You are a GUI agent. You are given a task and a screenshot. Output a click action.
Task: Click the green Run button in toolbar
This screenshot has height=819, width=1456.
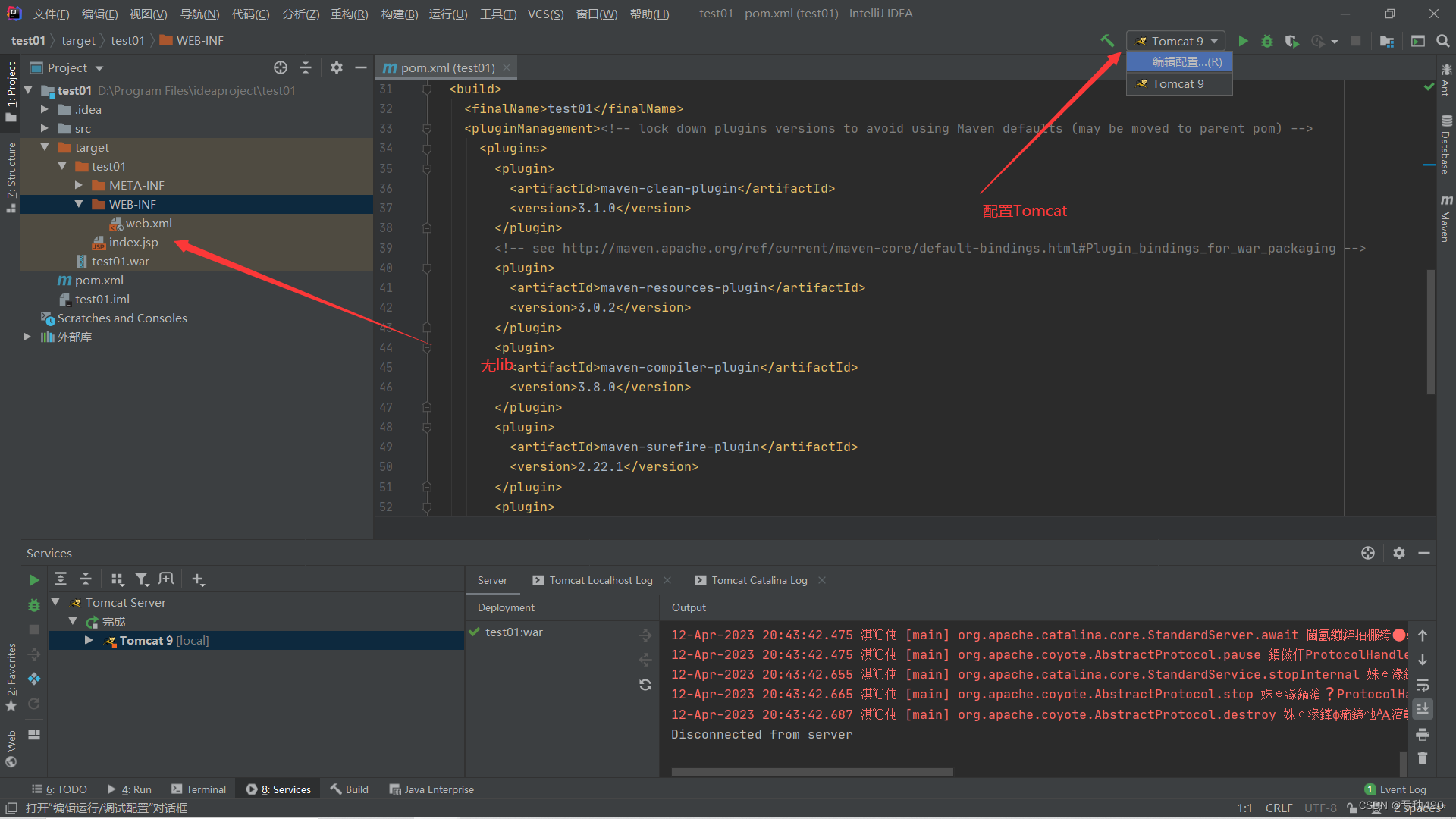(1243, 41)
